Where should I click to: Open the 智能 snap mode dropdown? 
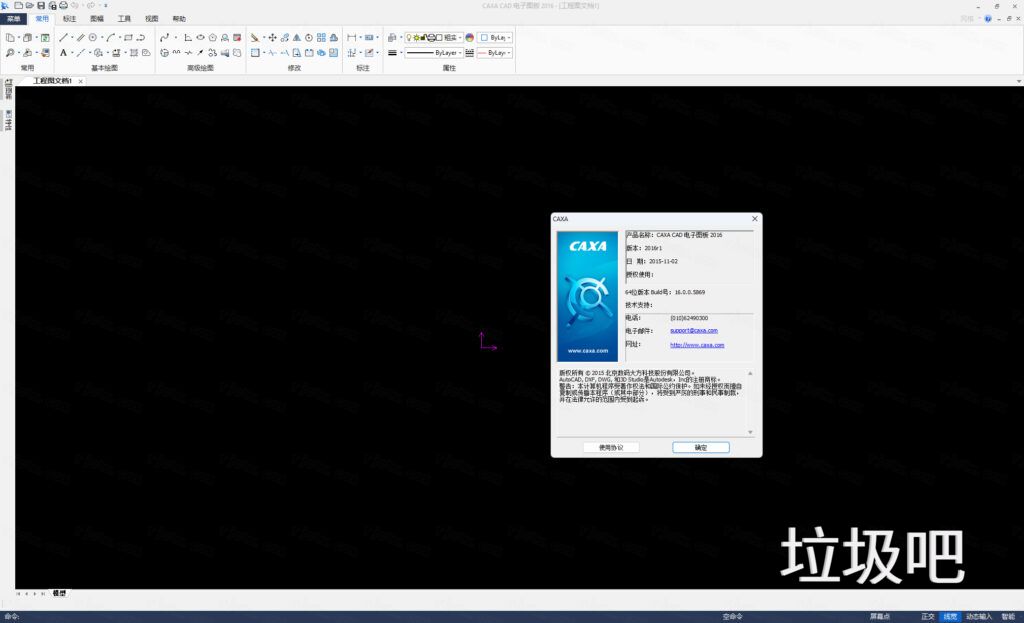[x=1008, y=617]
